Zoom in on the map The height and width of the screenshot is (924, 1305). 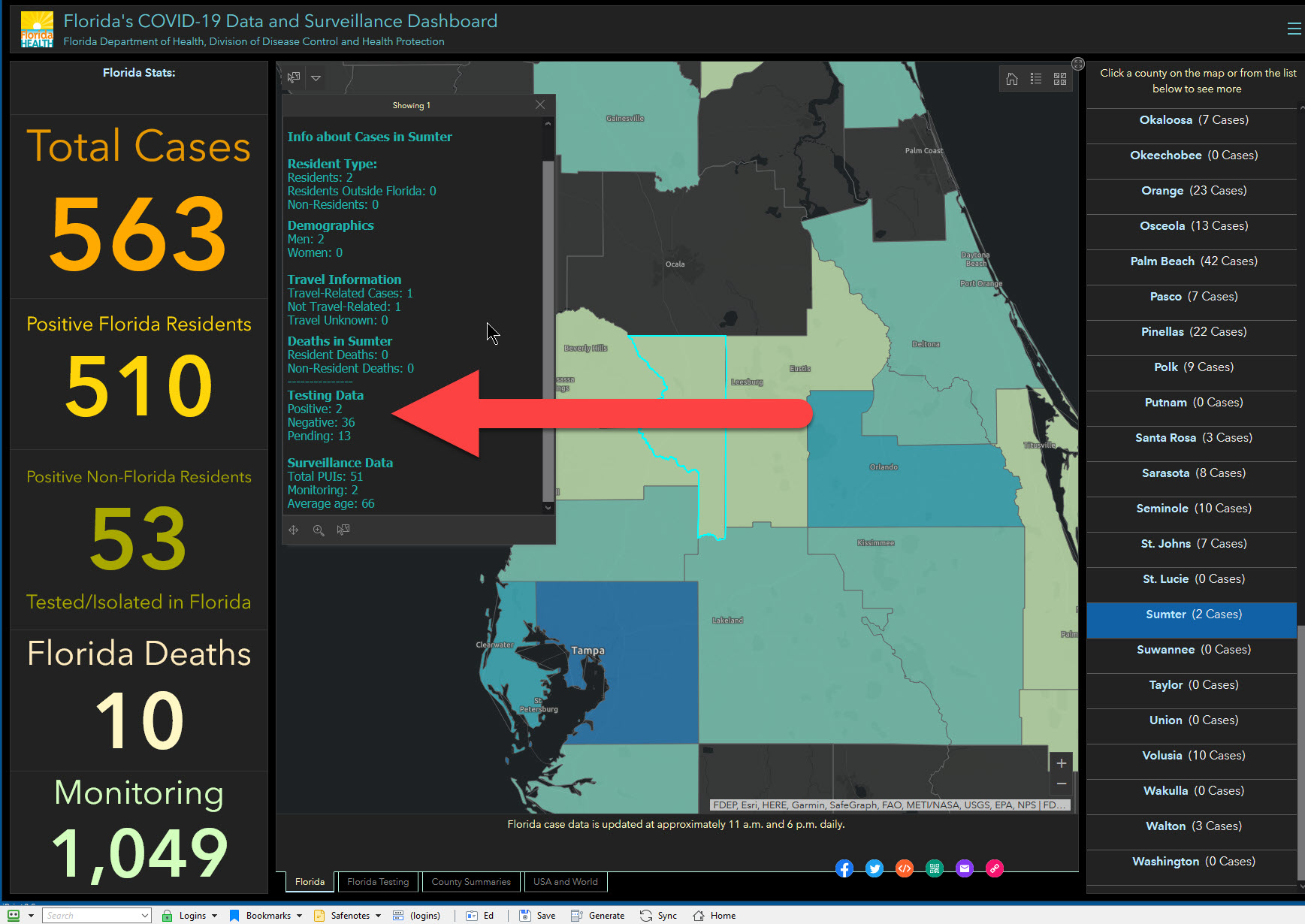(x=1062, y=763)
